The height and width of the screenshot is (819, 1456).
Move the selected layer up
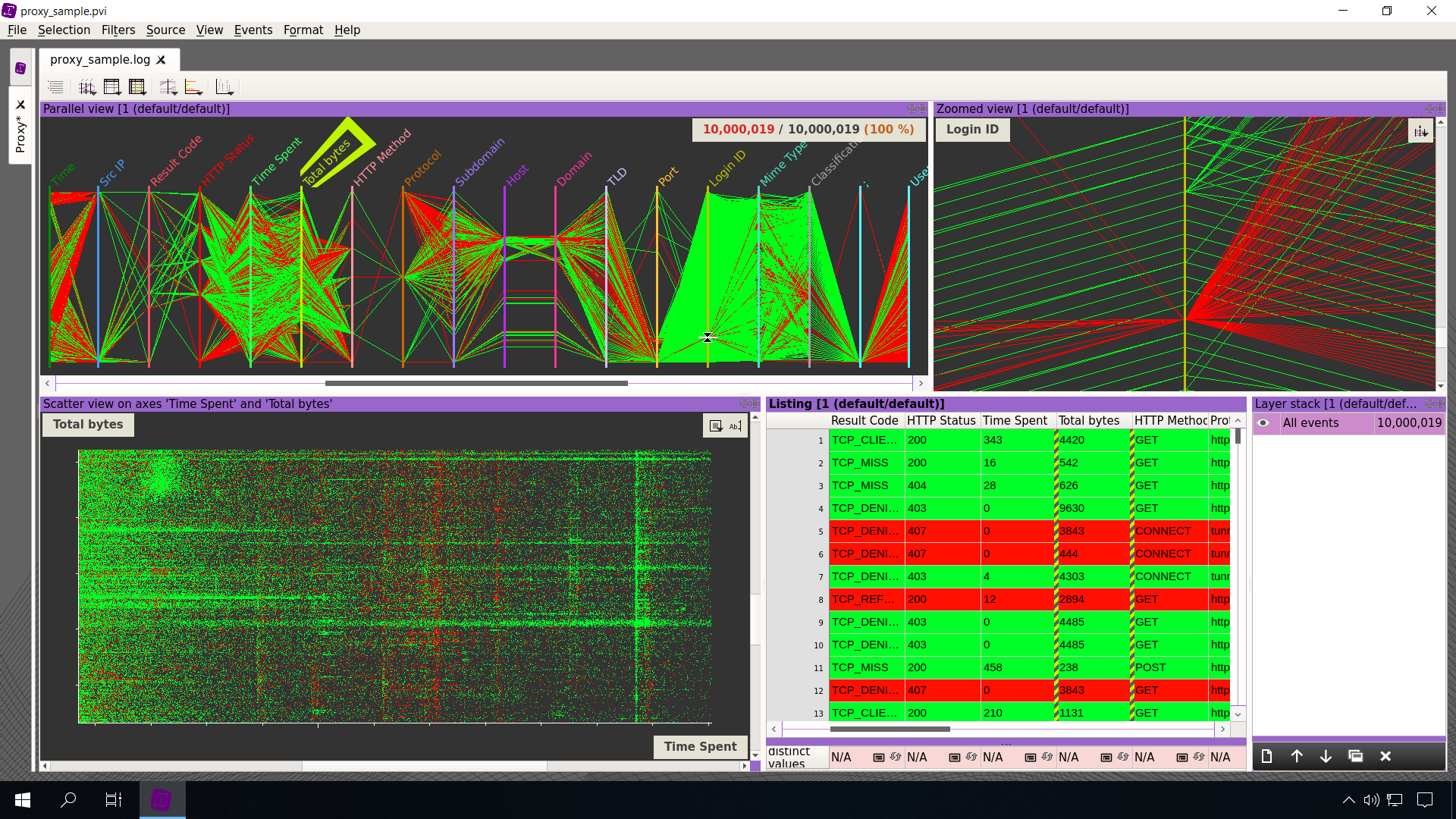pyautogui.click(x=1297, y=756)
